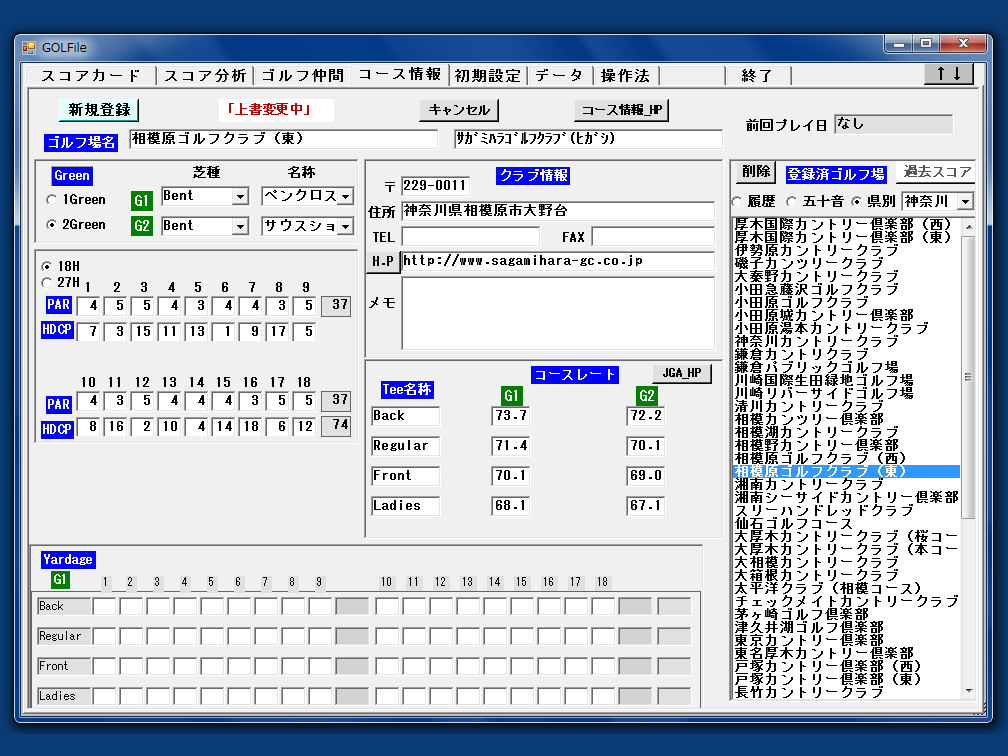
Task: Click the キャンセル button
Action: 459,110
